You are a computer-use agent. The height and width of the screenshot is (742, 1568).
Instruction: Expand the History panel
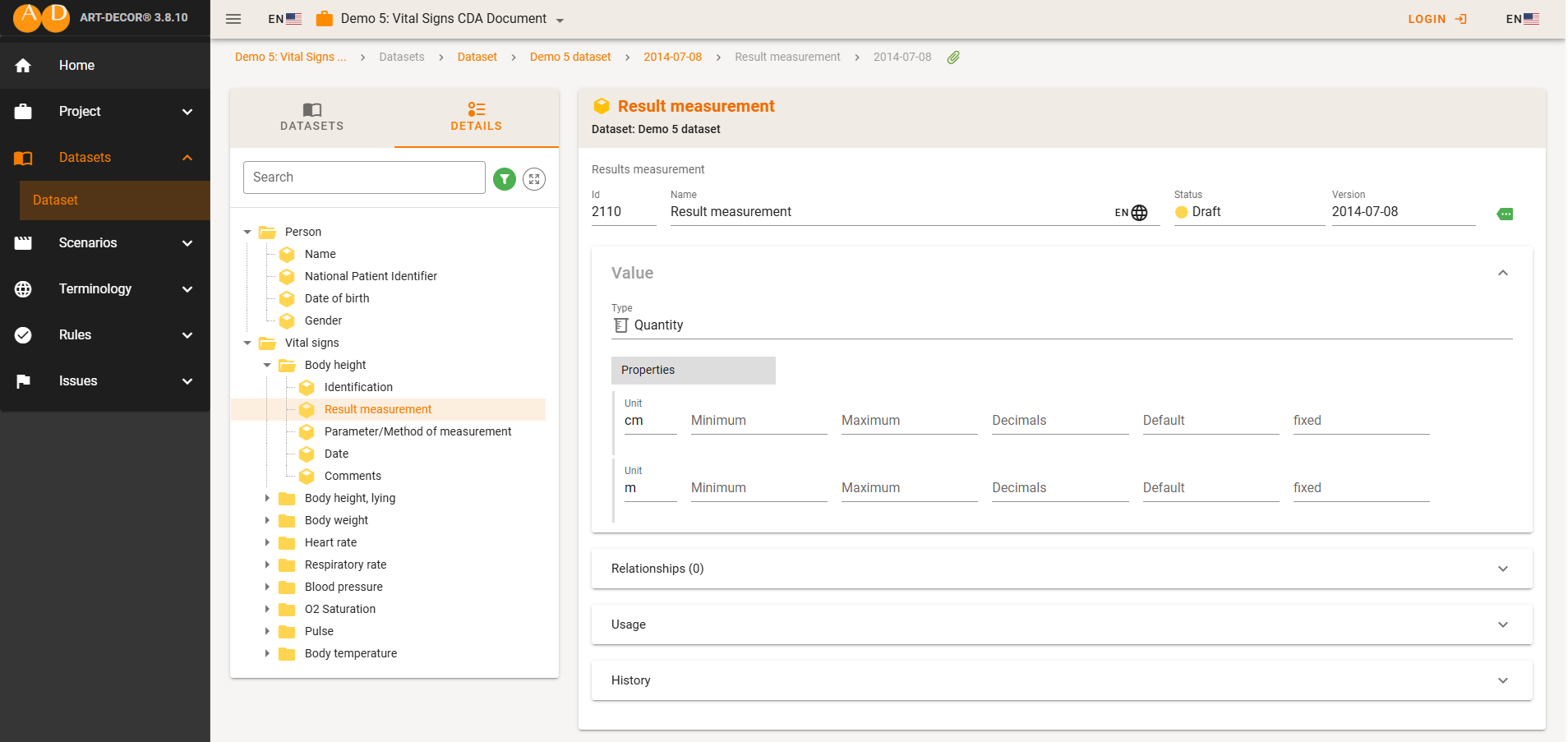point(1062,680)
